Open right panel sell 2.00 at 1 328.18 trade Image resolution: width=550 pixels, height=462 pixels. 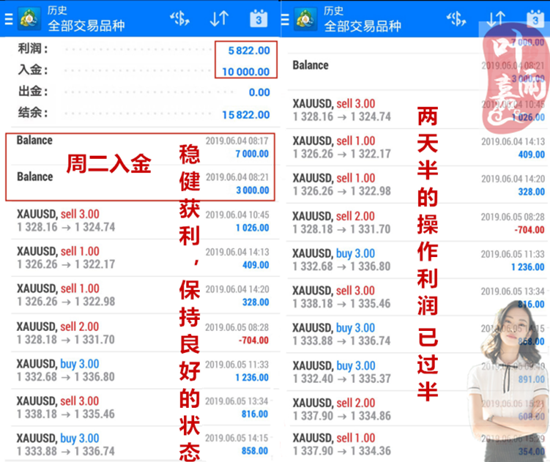(417, 222)
